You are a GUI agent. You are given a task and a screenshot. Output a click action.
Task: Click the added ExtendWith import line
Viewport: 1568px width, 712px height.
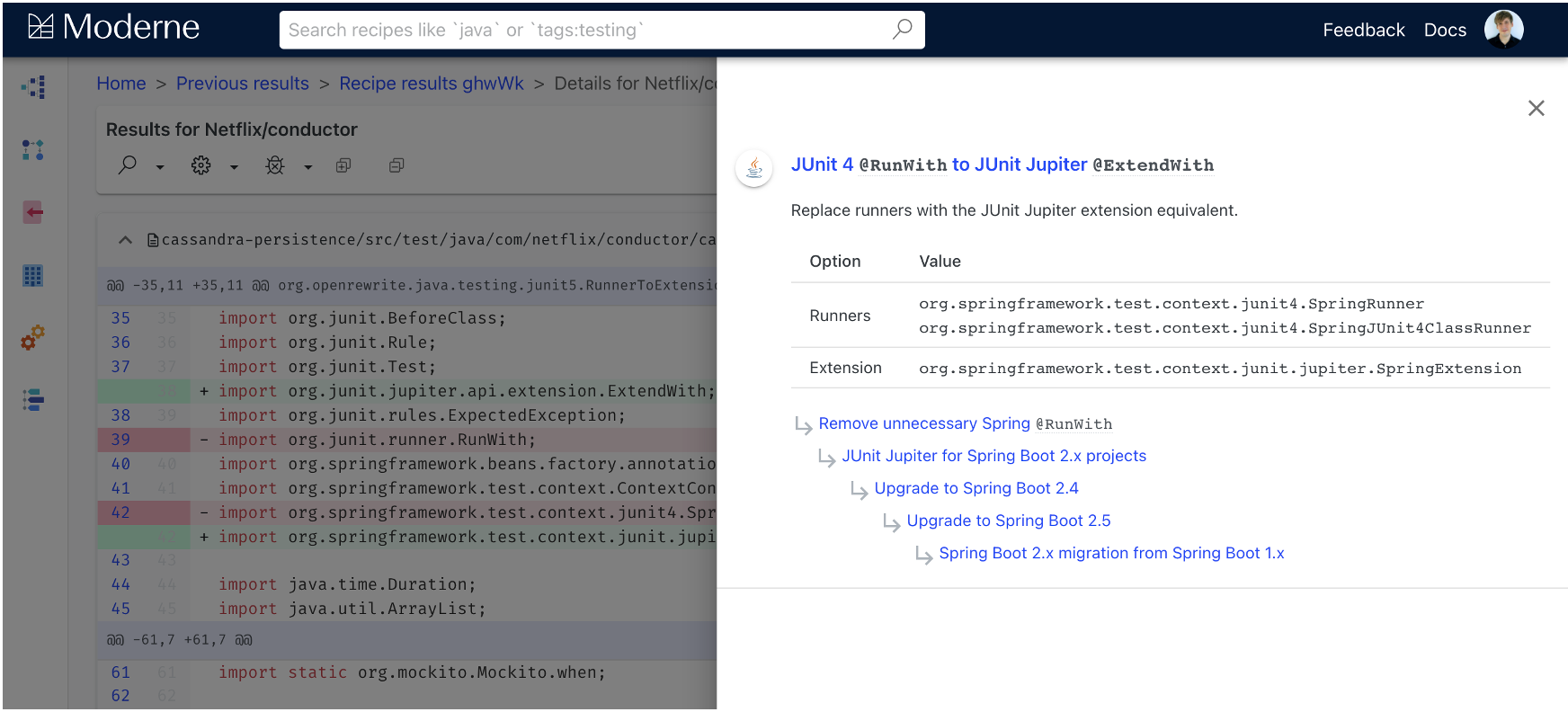pos(467,391)
